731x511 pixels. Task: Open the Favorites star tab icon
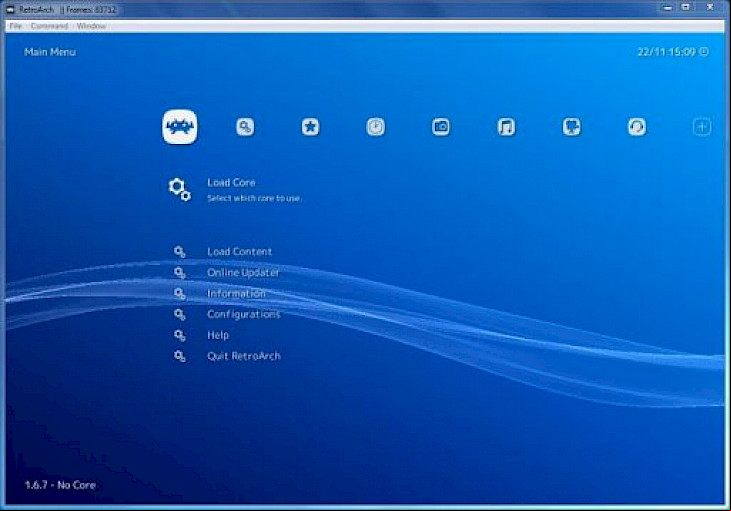310,127
